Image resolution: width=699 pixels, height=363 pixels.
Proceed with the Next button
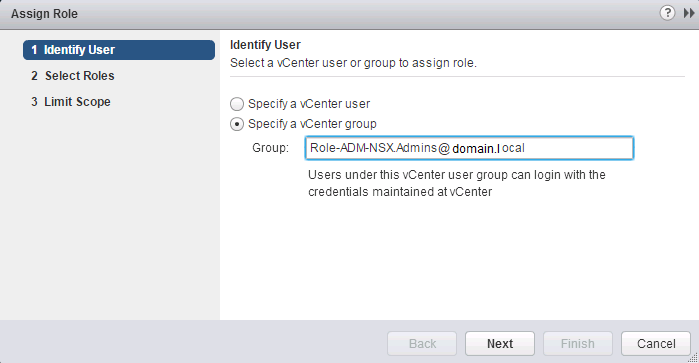click(500, 343)
